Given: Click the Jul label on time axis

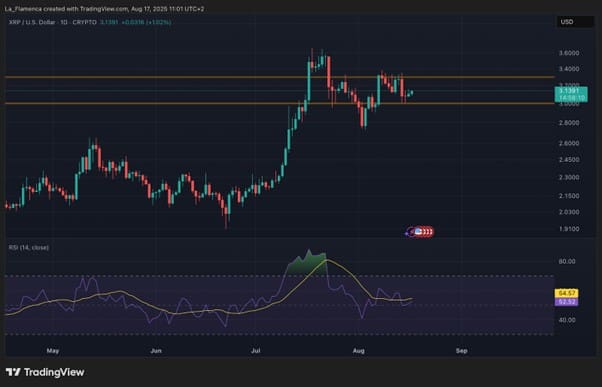Looking at the screenshot, I should click(256, 351).
